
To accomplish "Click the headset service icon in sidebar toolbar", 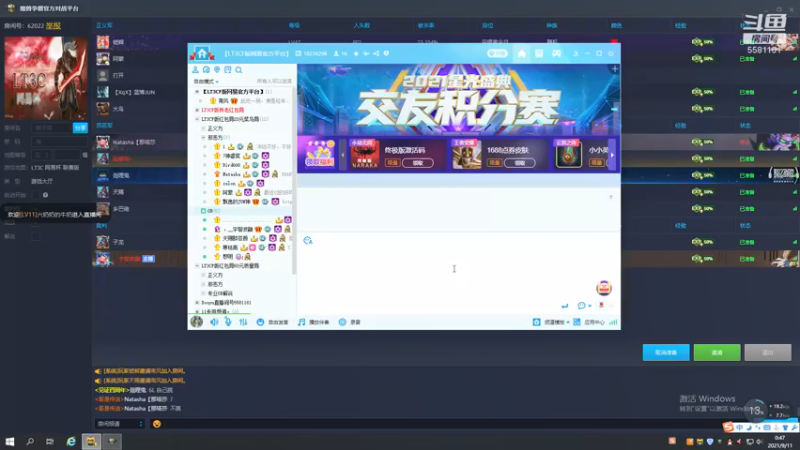I will [x=206, y=70].
